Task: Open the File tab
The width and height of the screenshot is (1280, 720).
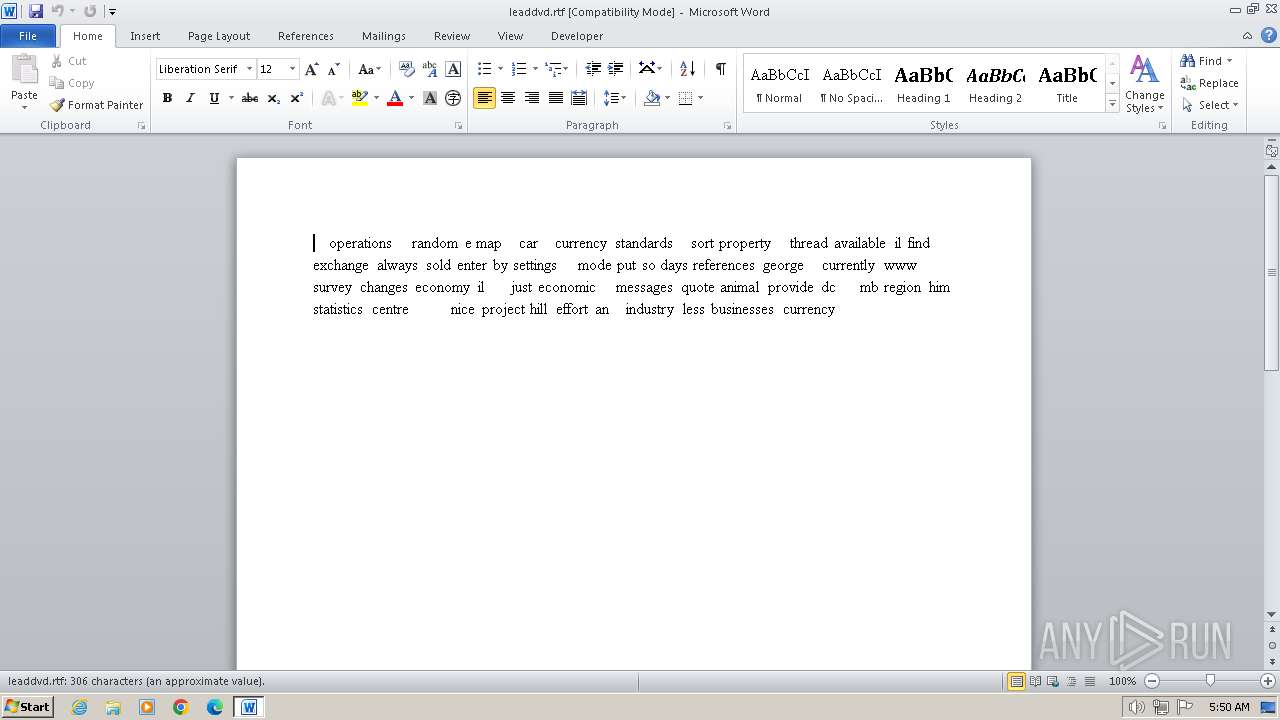Action: 28,36
